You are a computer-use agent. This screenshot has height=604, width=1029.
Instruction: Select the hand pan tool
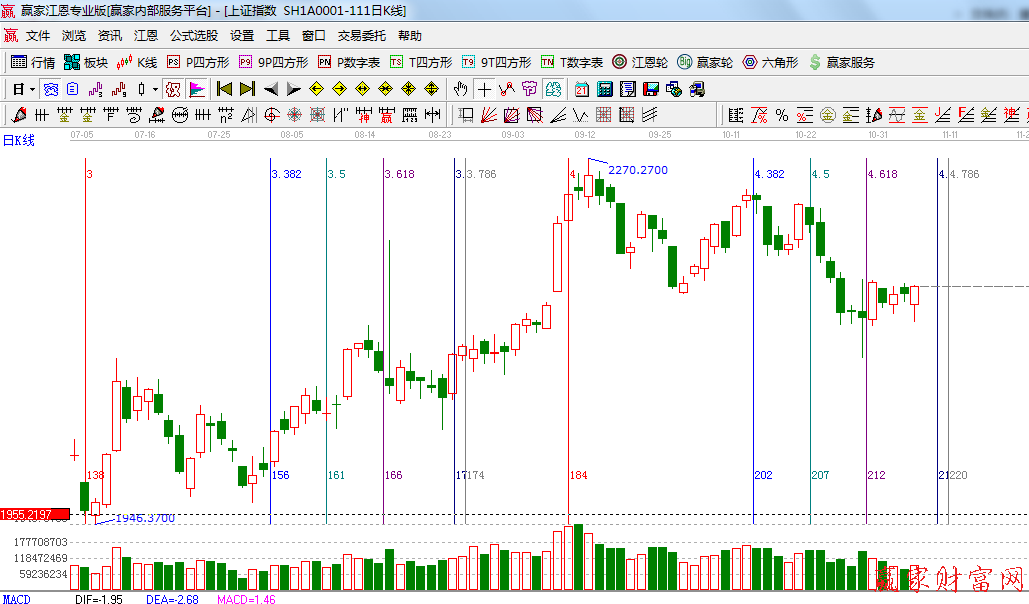click(x=462, y=89)
